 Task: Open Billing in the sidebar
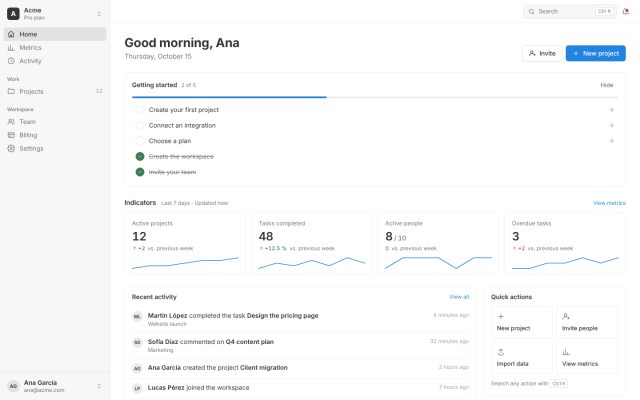(x=55, y=135)
